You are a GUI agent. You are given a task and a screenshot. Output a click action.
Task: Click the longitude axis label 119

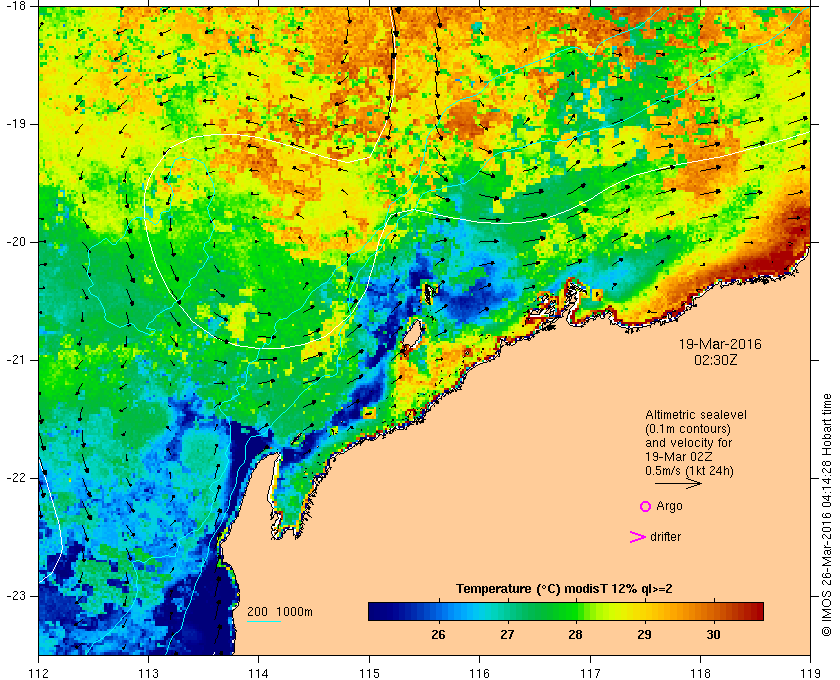tap(811, 673)
